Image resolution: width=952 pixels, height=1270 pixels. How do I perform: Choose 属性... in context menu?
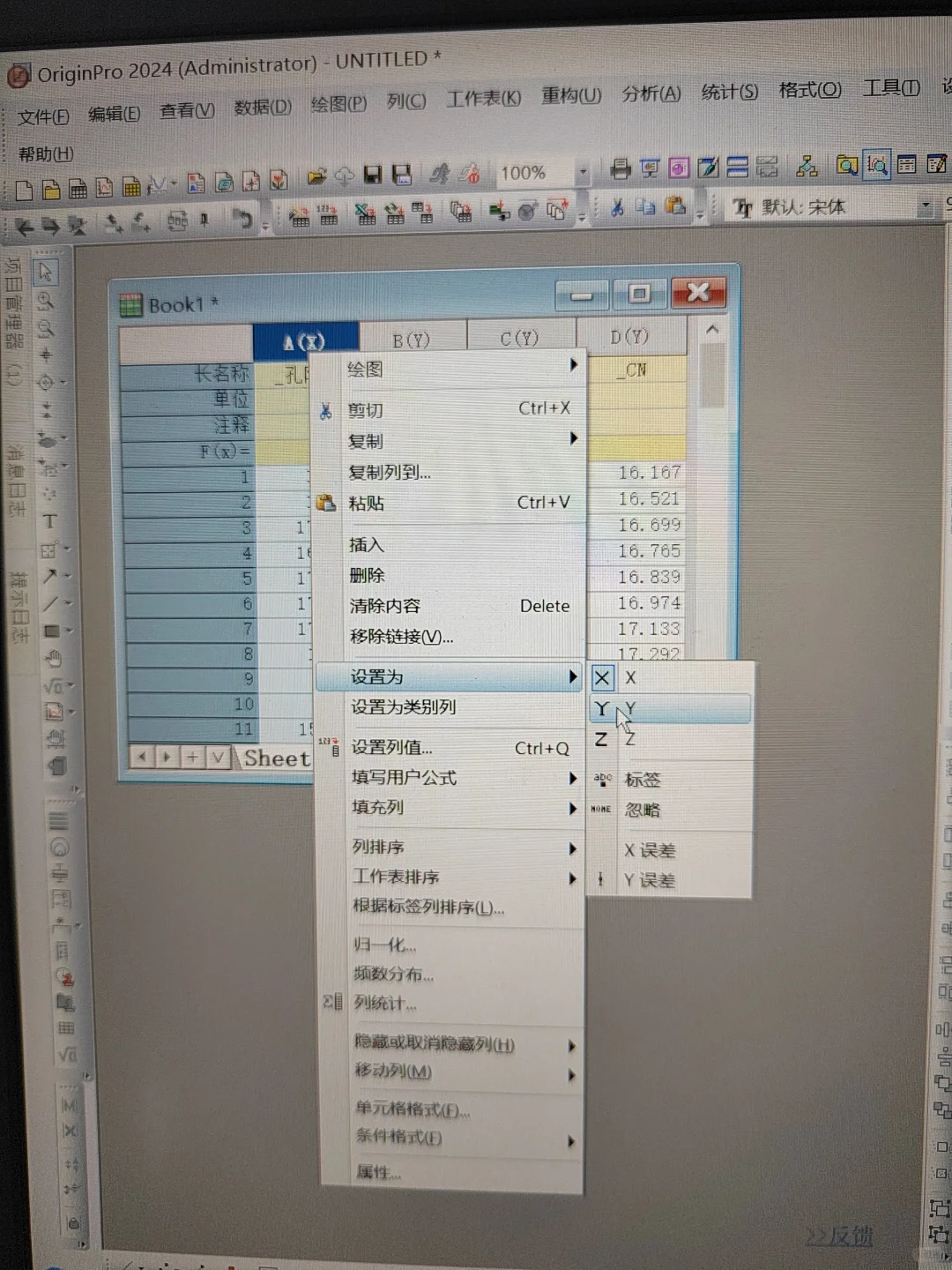coord(451,1173)
